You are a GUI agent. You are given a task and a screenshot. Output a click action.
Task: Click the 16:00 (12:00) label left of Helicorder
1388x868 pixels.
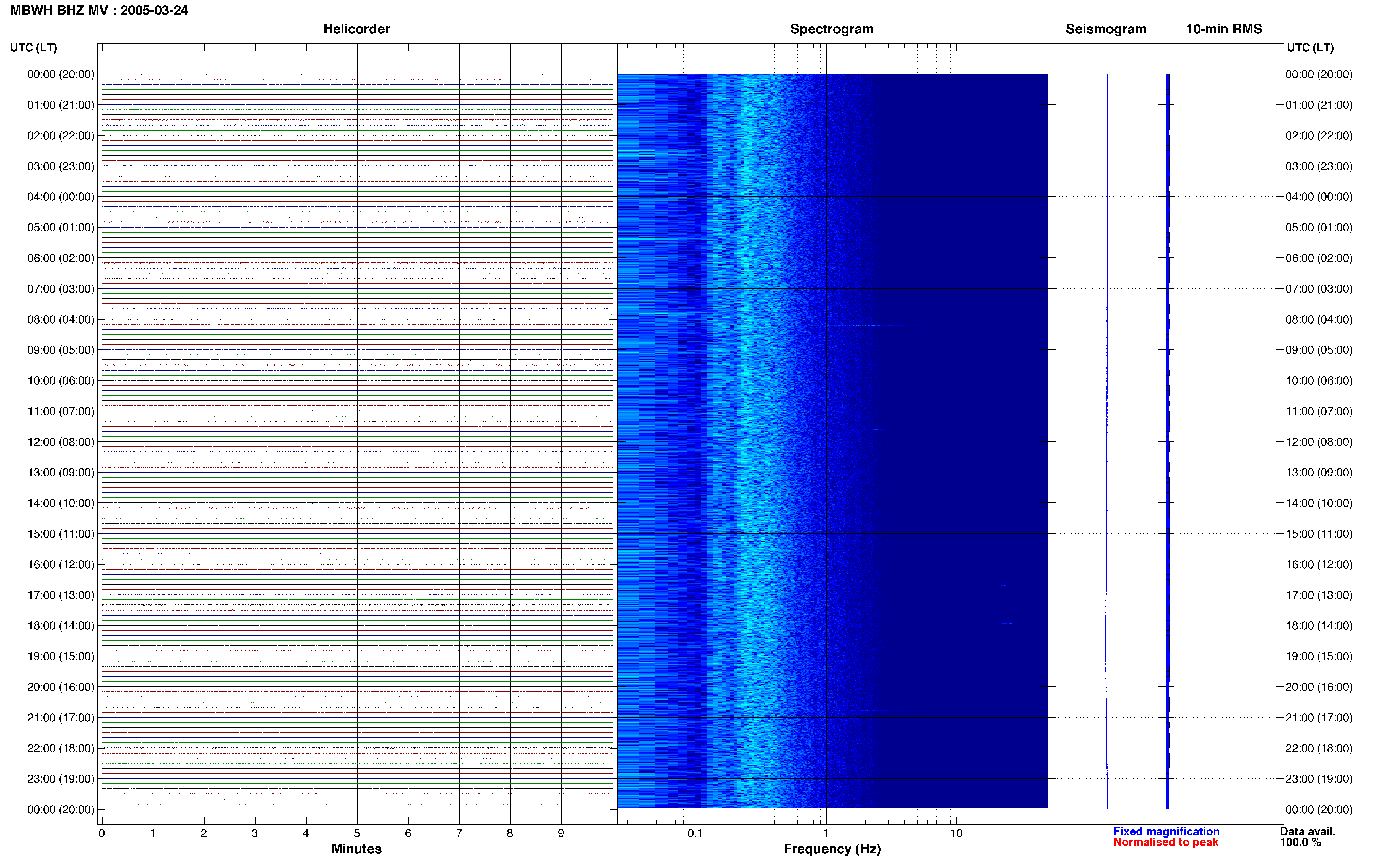click(61, 564)
